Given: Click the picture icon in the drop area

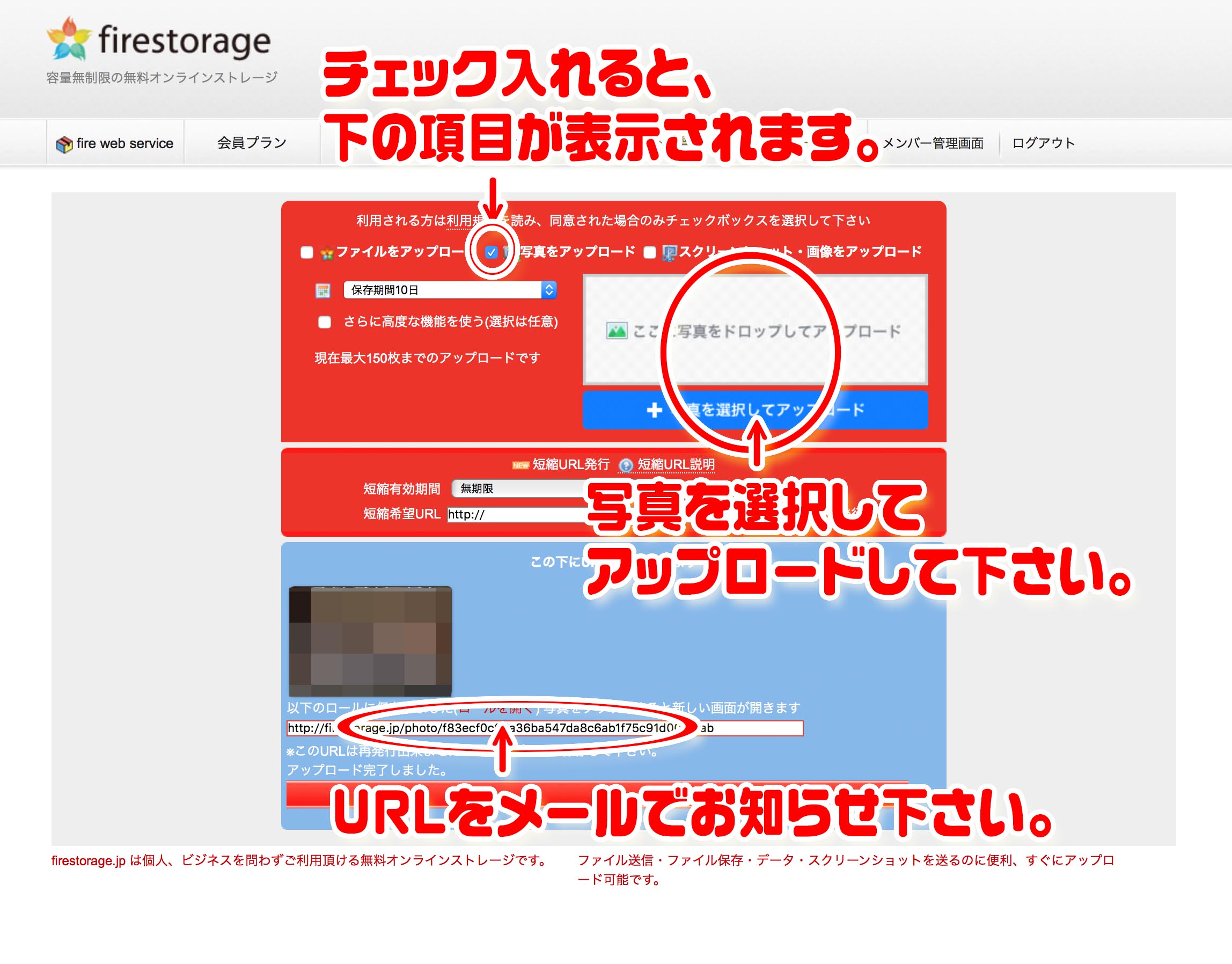Looking at the screenshot, I should 617,331.
